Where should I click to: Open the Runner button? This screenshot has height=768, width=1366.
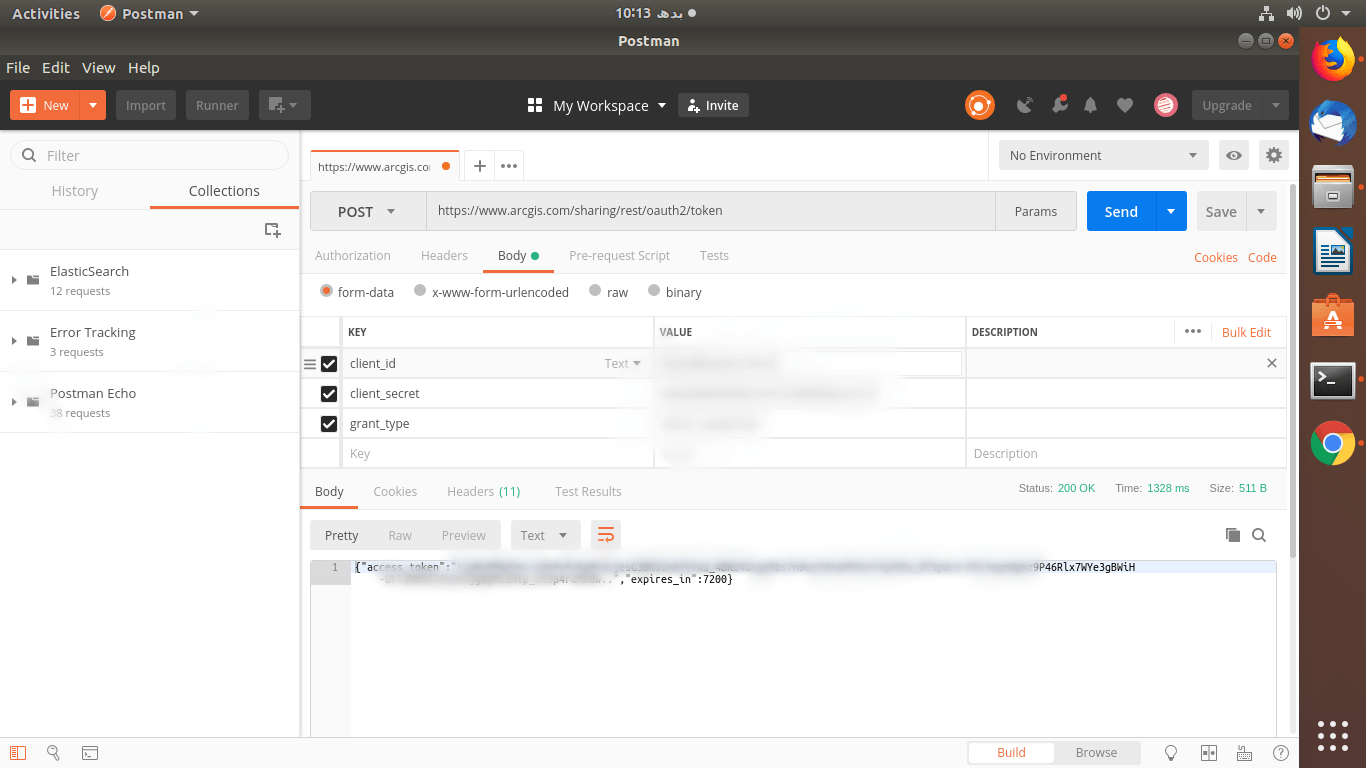pyautogui.click(x=217, y=105)
